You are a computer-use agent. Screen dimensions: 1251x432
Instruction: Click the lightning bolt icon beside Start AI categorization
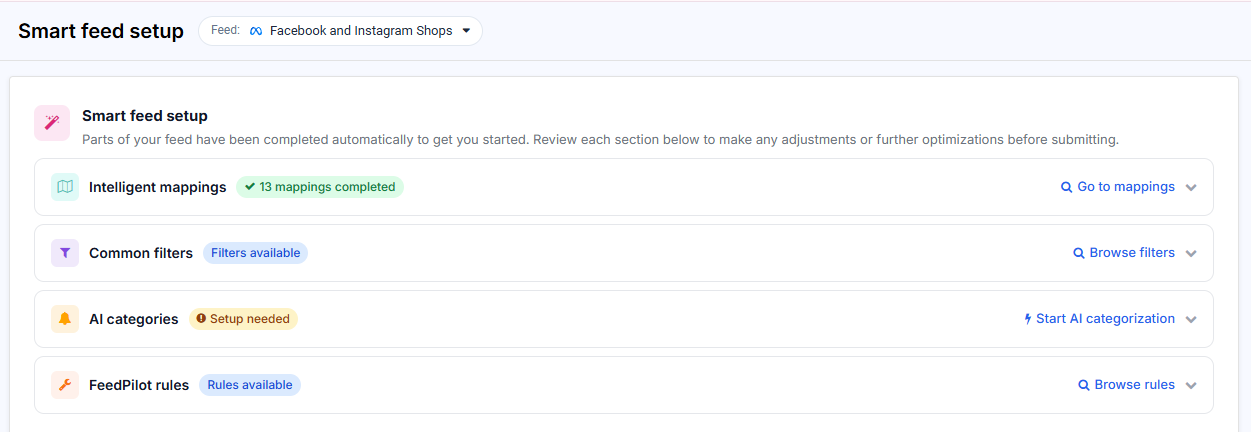tap(1027, 319)
